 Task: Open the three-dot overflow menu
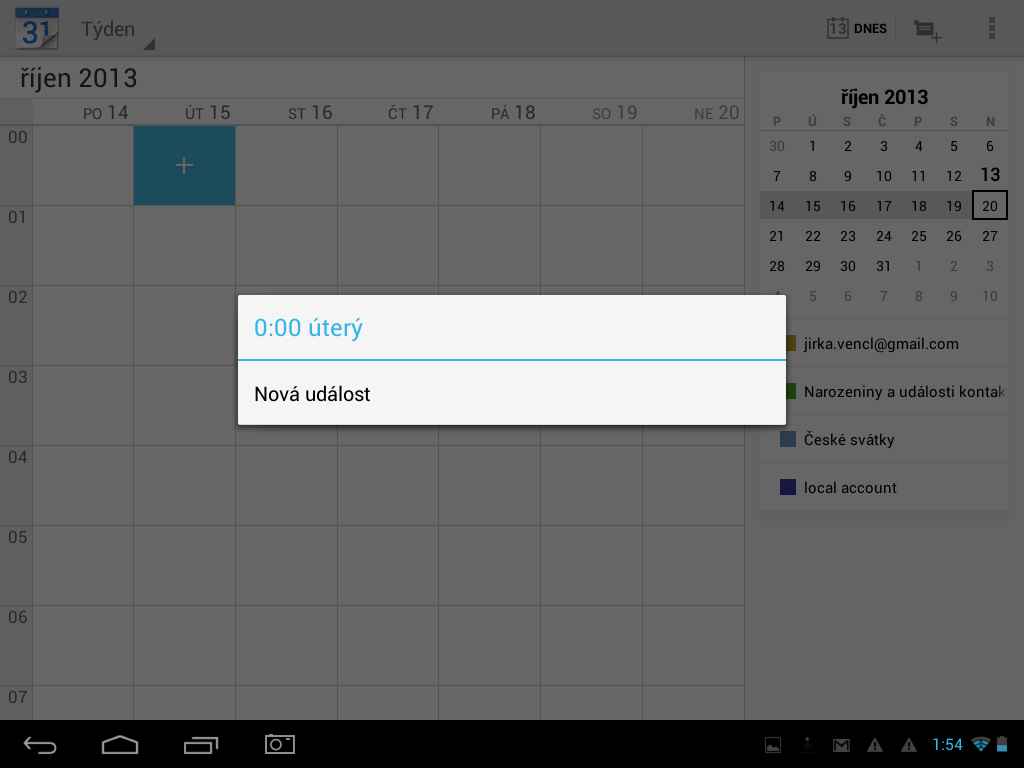click(x=991, y=28)
